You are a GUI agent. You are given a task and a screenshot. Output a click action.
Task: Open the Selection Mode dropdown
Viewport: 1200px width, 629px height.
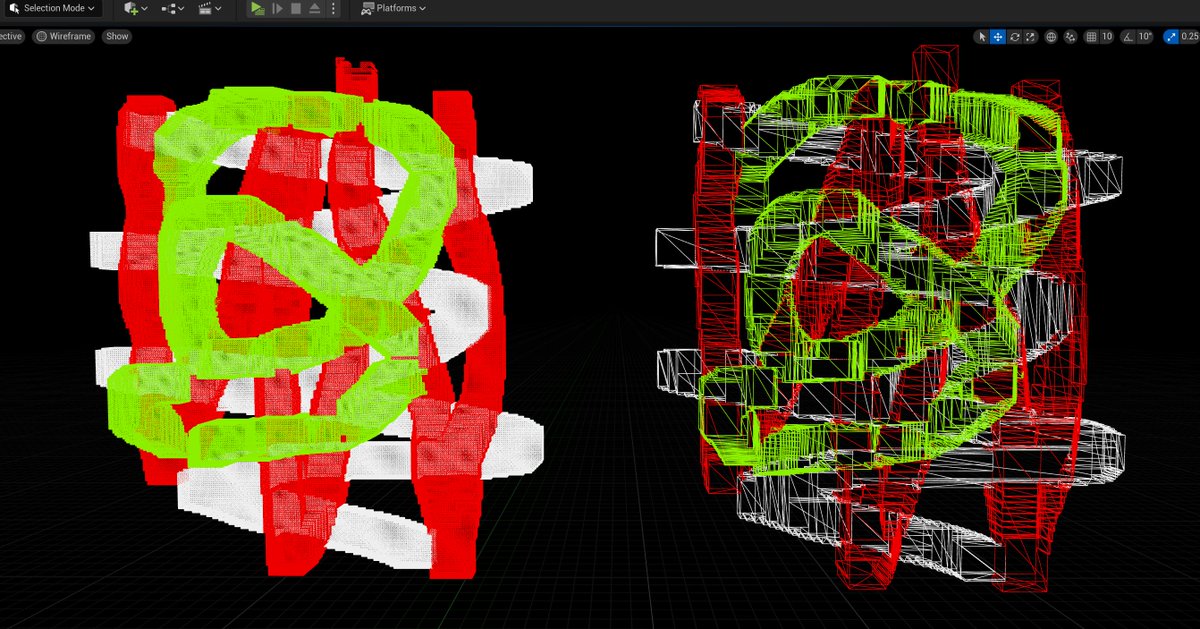tap(52, 8)
